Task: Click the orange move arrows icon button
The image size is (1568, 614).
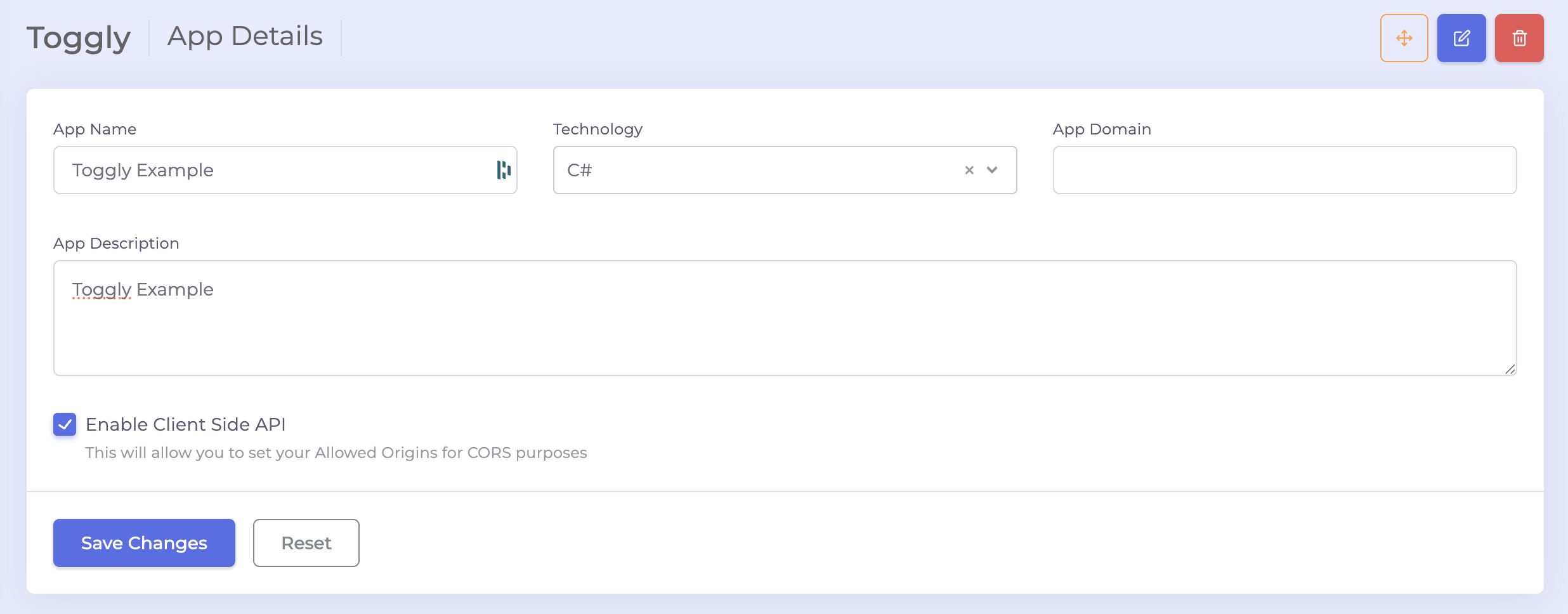Action: [x=1404, y=38]
